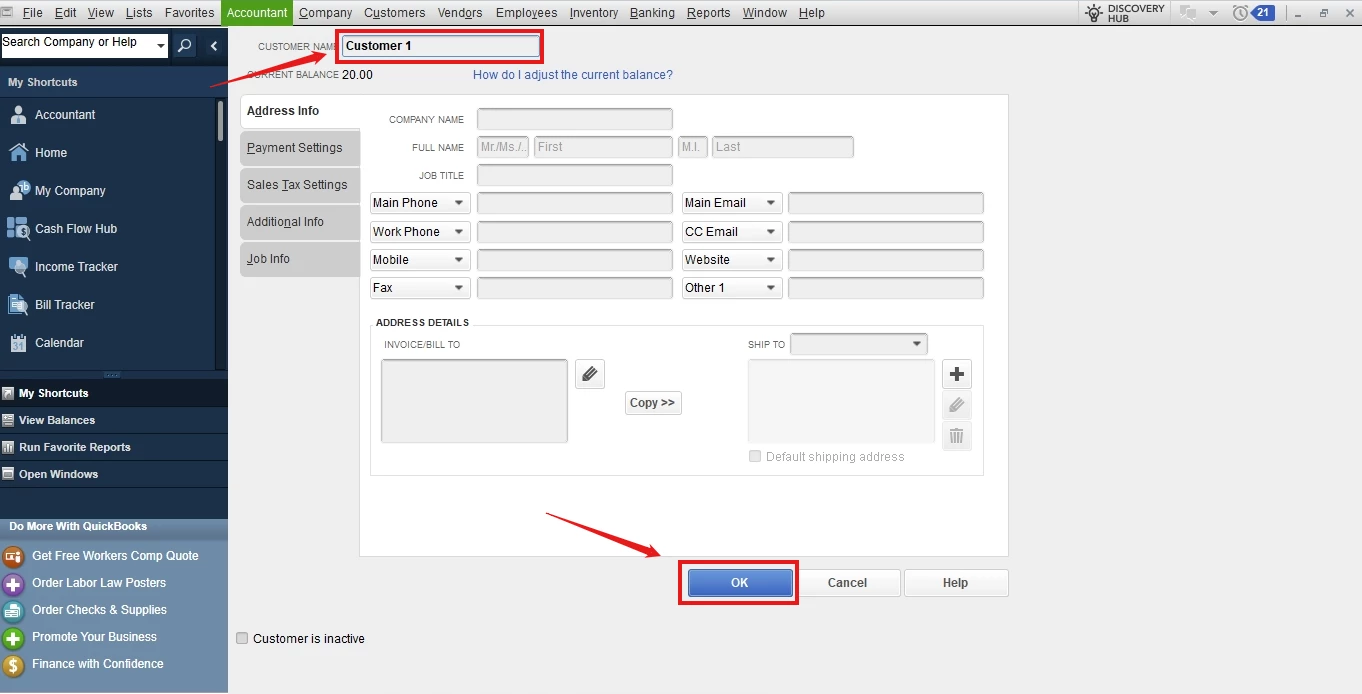This screenshot has width=1362, height=694.
Task: Select Run Favorite Reports
Action: click(x=114, y=447)
